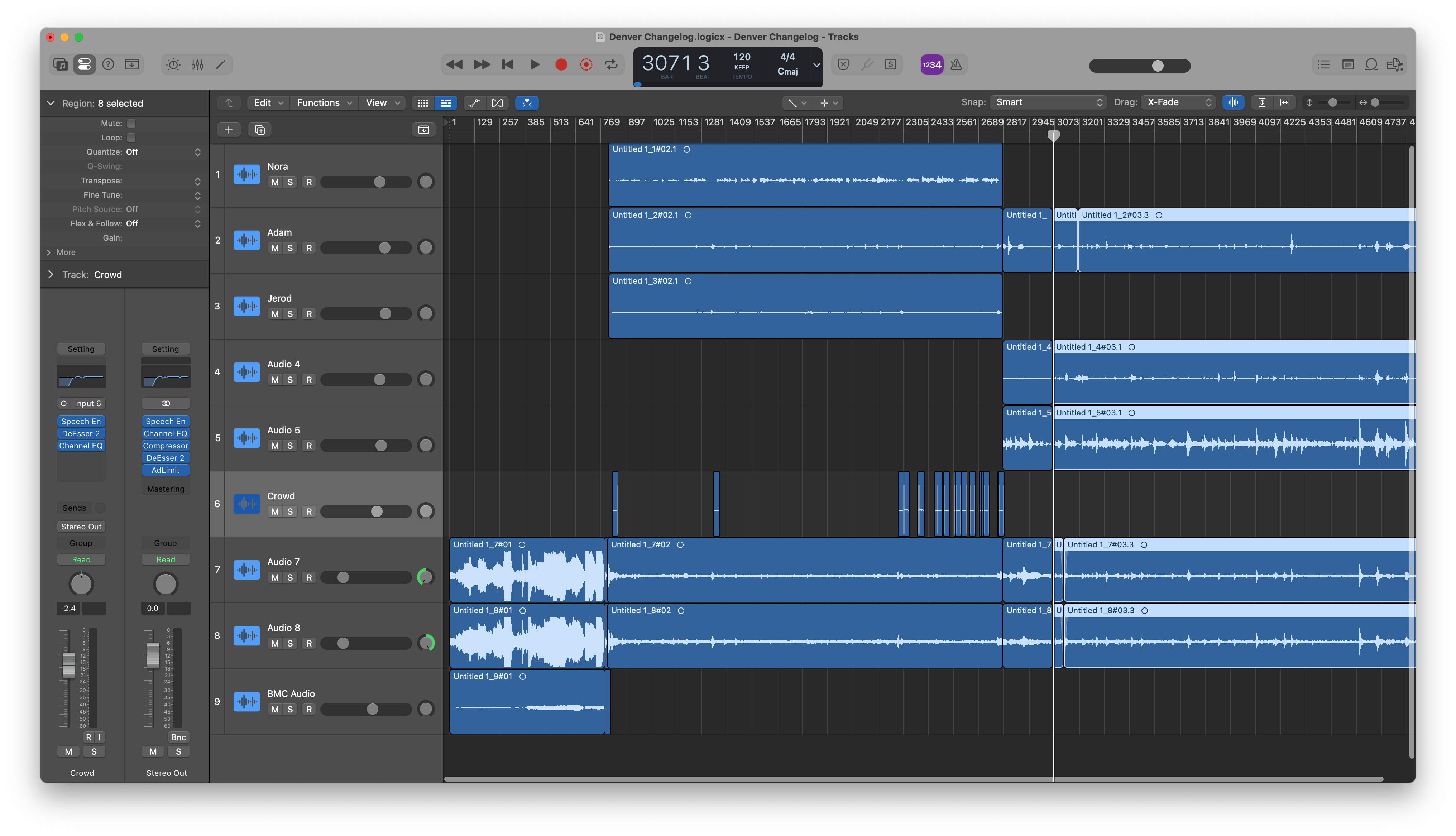The image size is (1456, 836).
Task: Switch to grid view icon in toolbar
Action: click(422, 103)
